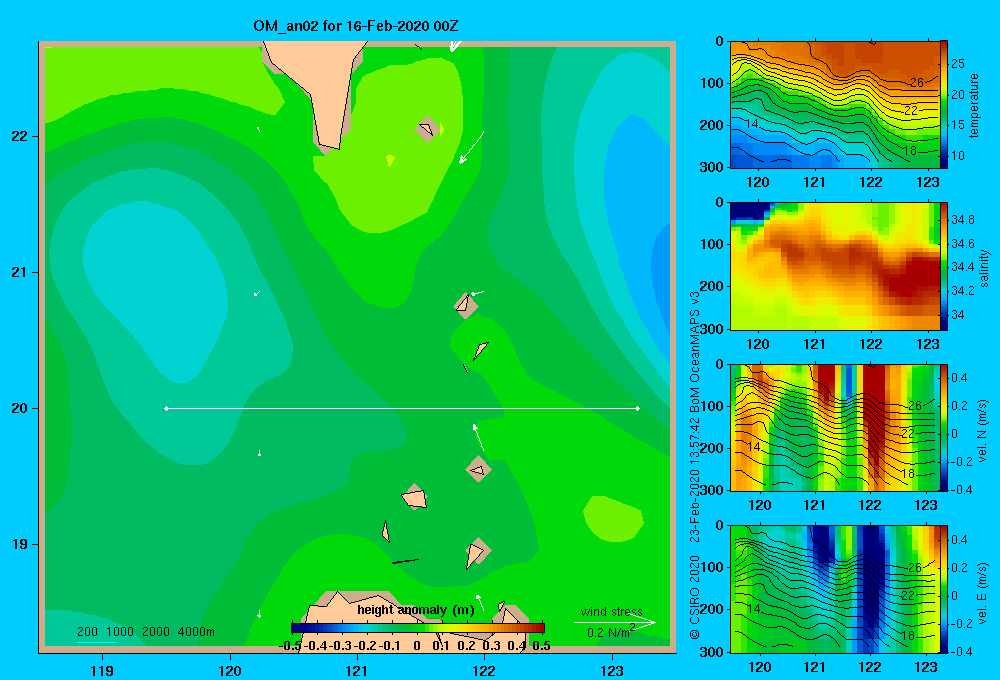Image resolution: width=1000 pixels, height=680 pixels.
Task: Click contour label 14 in temperature panel
Action: tap(752, 124)
